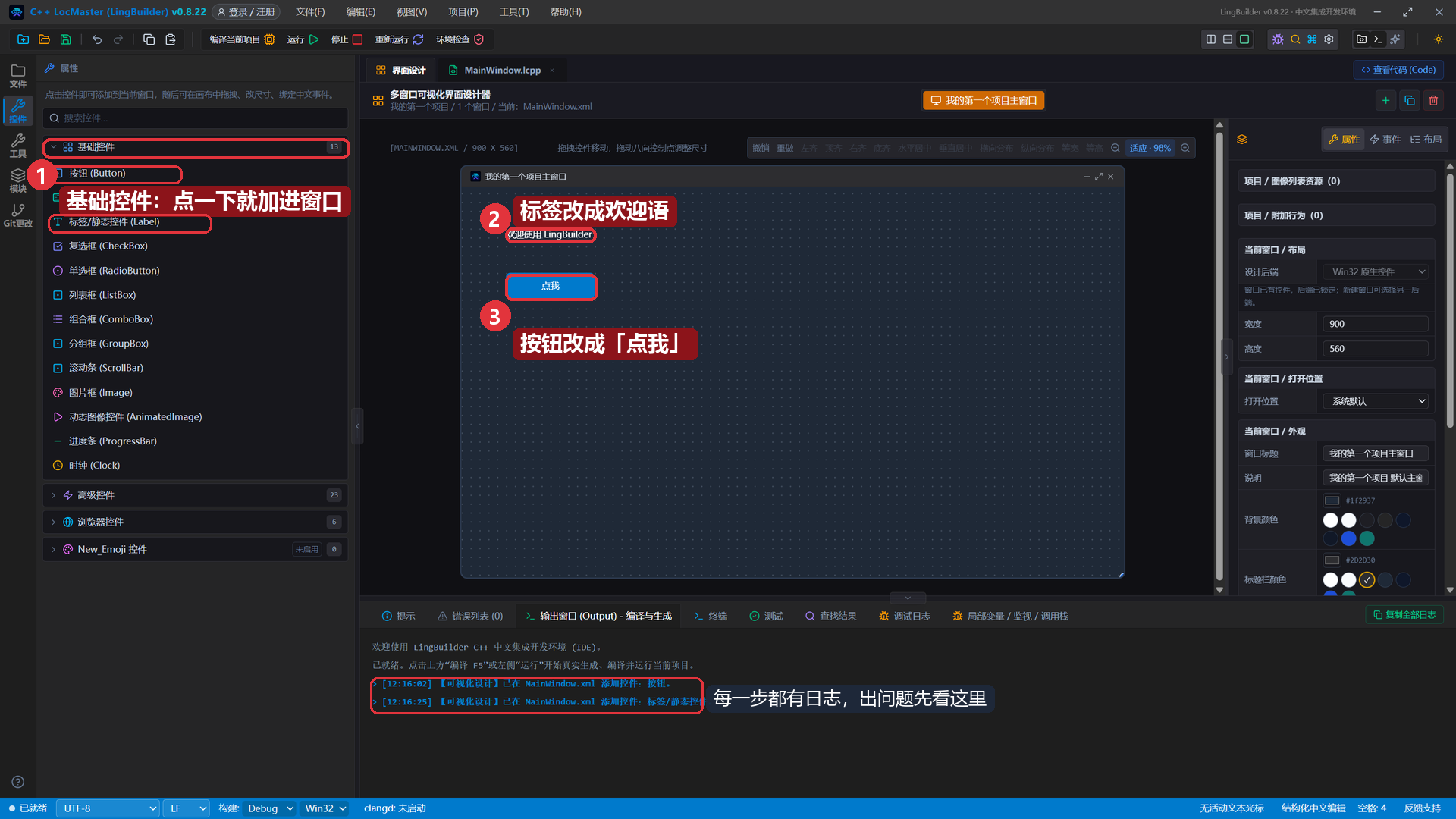The width and height of the screenshot is (1456, 819).
Task: Click the 复制全部日志 button
Action: point(1404,615)
